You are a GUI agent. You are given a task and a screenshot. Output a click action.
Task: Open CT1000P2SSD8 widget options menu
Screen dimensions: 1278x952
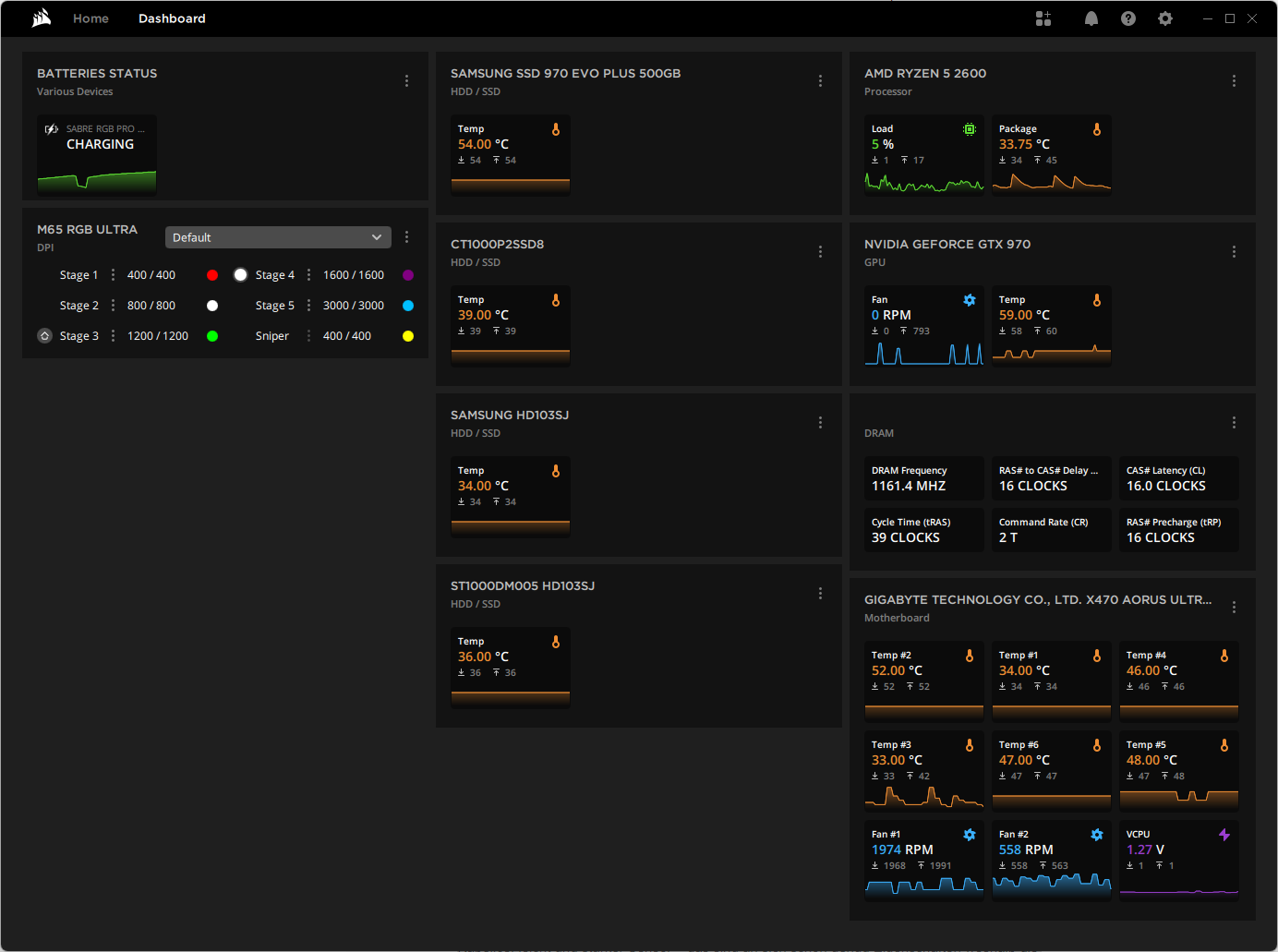pyautogui.click(x=820, y=252)
